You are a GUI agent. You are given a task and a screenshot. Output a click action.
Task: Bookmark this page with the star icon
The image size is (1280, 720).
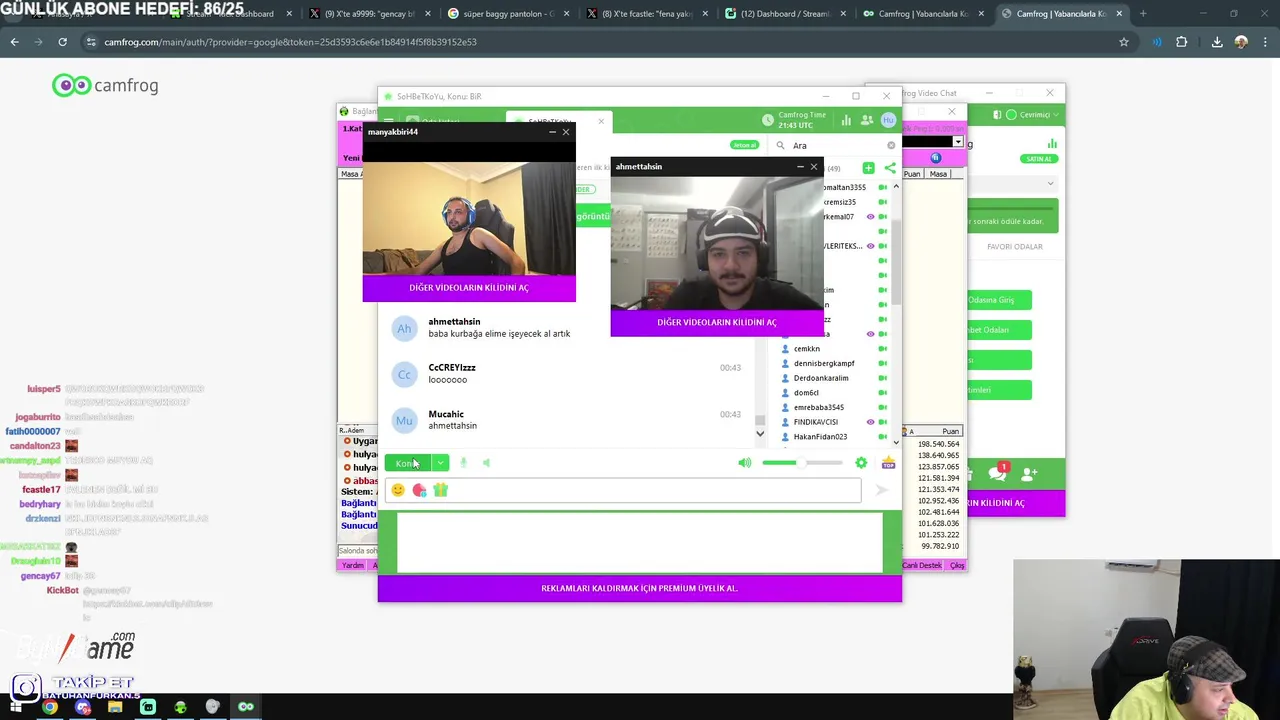tap(1124, 42)
